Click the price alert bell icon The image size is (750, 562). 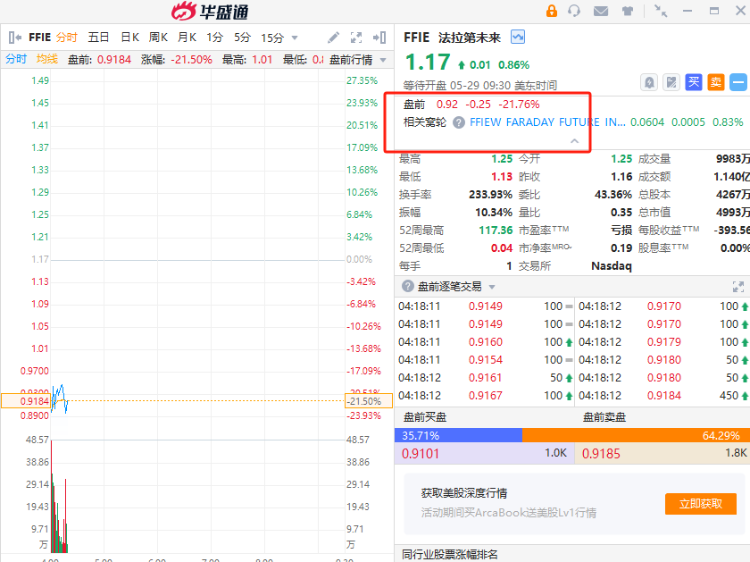tap(649, 82)
